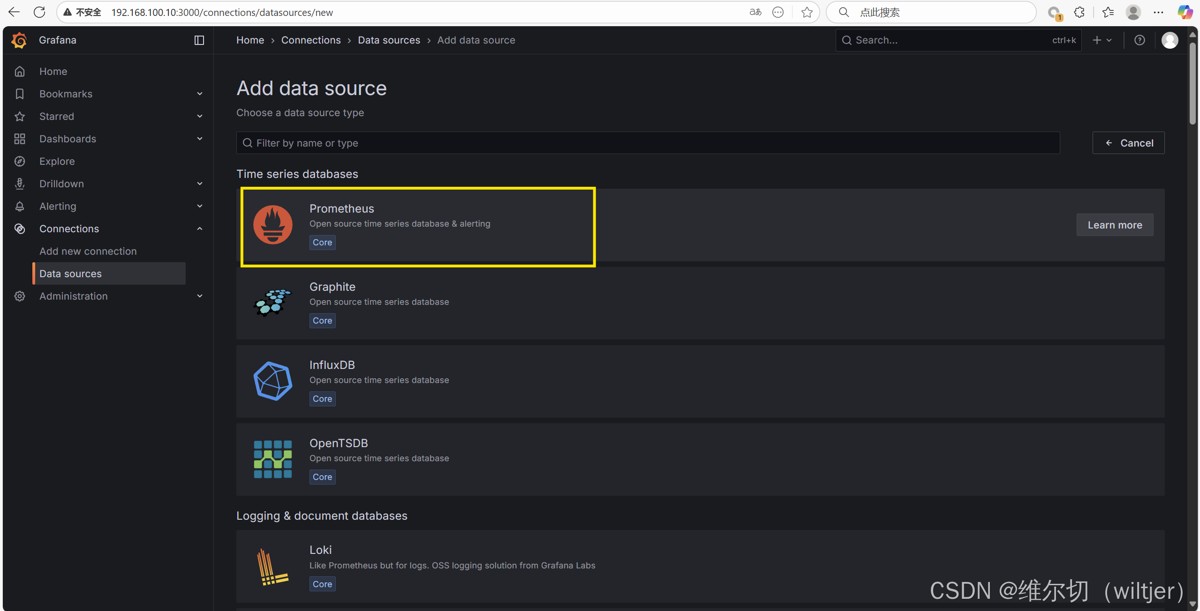This screenshot has width=1200, height=611.
Task: Expand the Bookmarks section chevron
Action: 199,94
